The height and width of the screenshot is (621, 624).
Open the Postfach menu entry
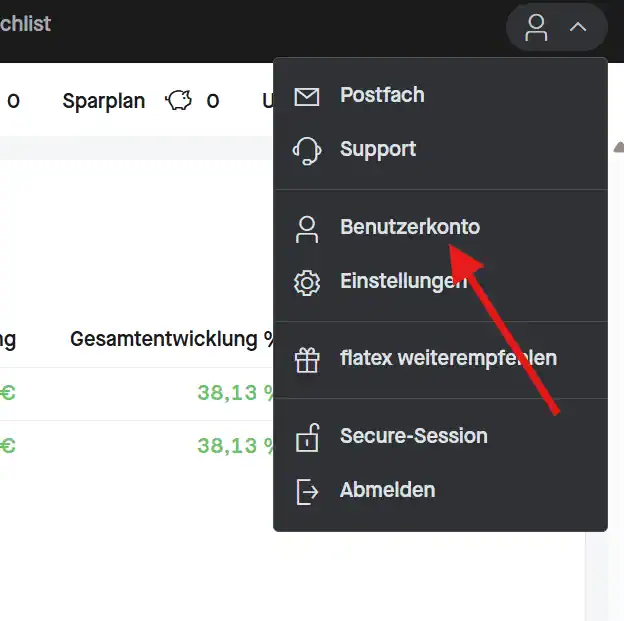[382, 96]
